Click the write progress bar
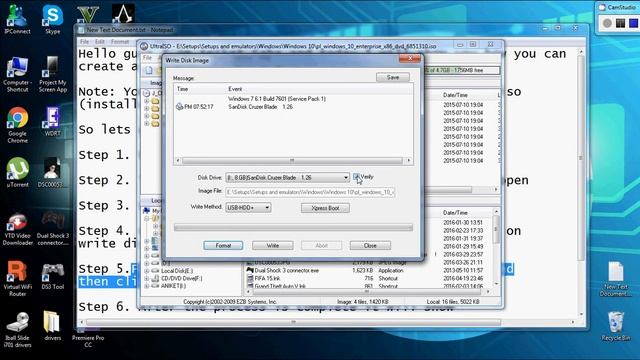The image size is (640, 360). coord(293,228)
